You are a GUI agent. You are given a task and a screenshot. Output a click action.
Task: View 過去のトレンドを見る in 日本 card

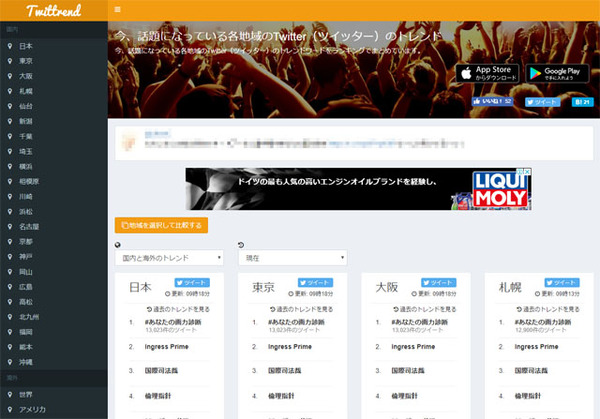[178, 309]
